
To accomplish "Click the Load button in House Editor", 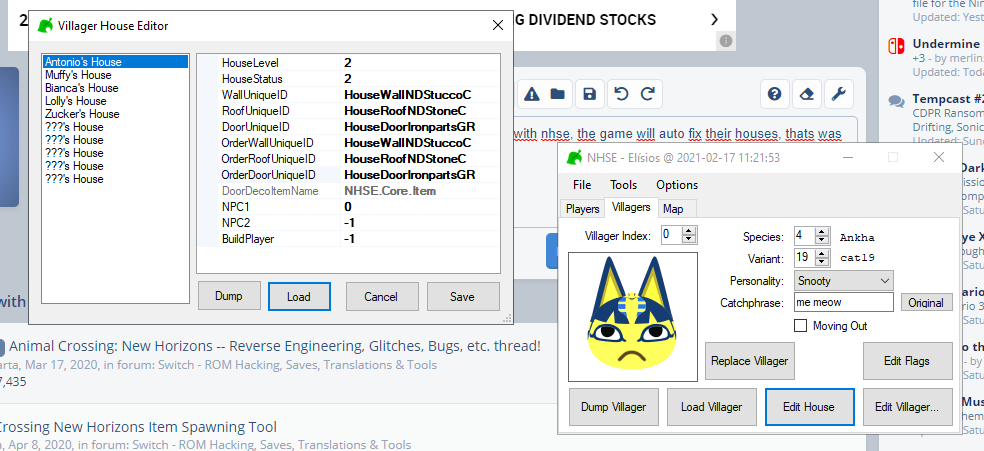I will (x=299, y=296).
